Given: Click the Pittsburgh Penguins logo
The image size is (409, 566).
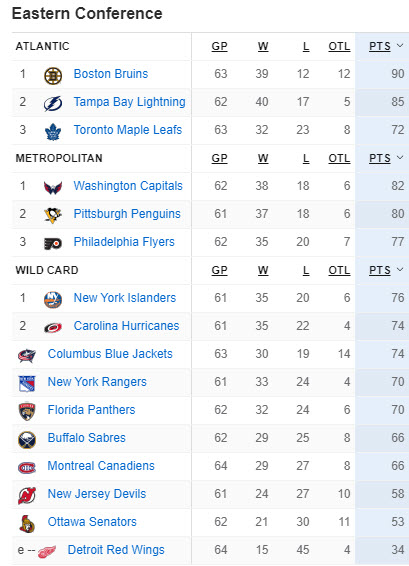Looking at the screenshot, I should [x=53, y=215].
